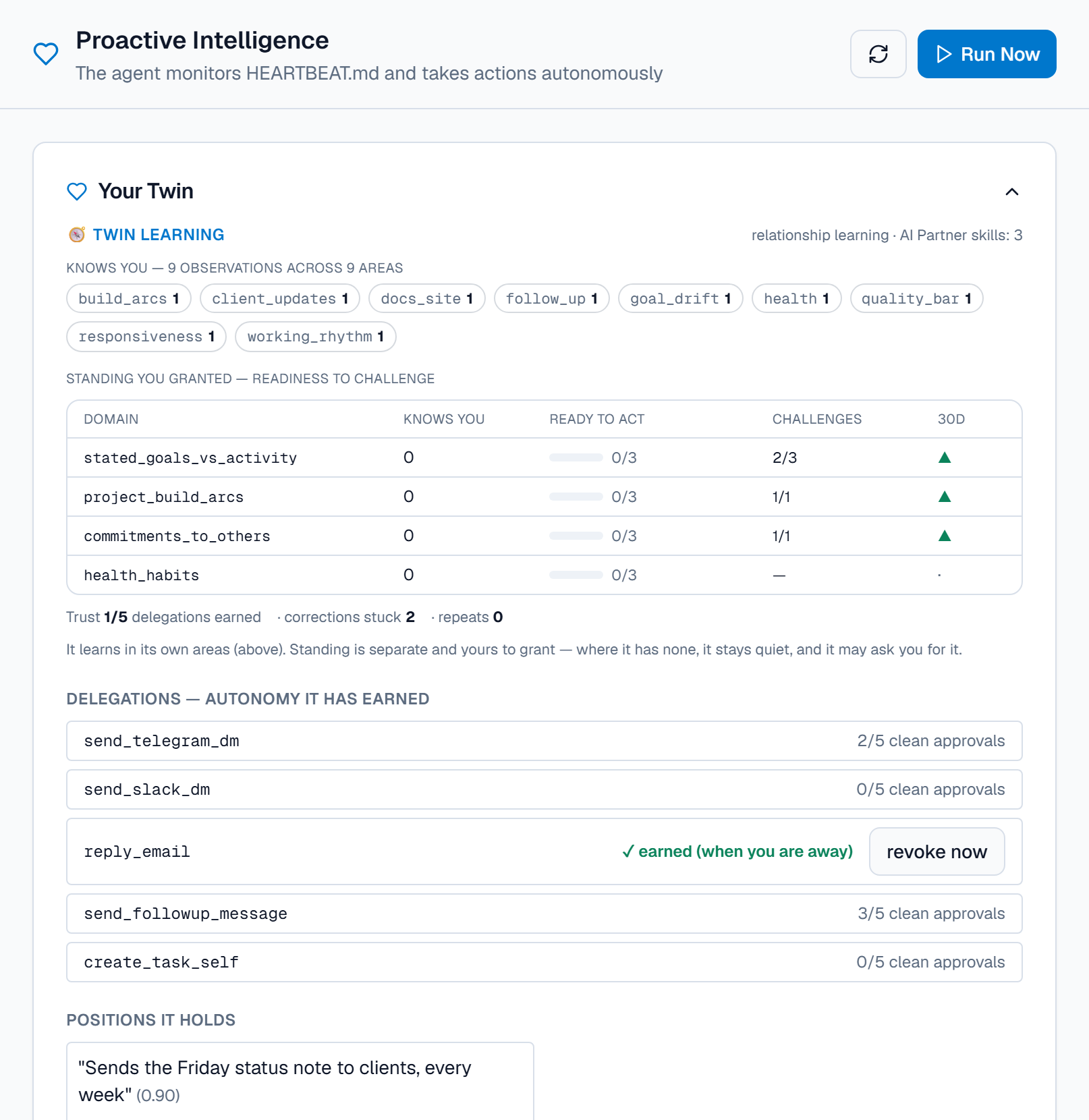This screenshot has width=1089, height=1120.
Task: Open the send_followup_message delegation row
Action: click(x=544, y=914)
